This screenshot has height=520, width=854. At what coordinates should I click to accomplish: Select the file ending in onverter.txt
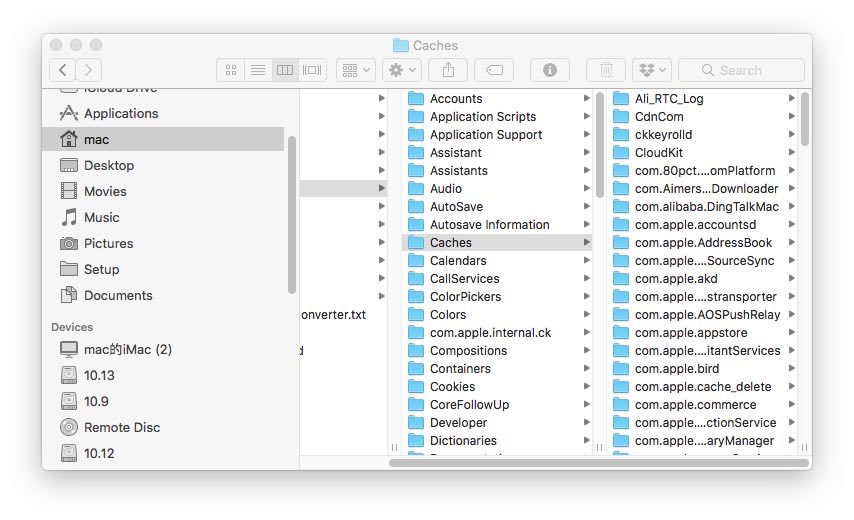pyautogui.click(x=333, y=315)
